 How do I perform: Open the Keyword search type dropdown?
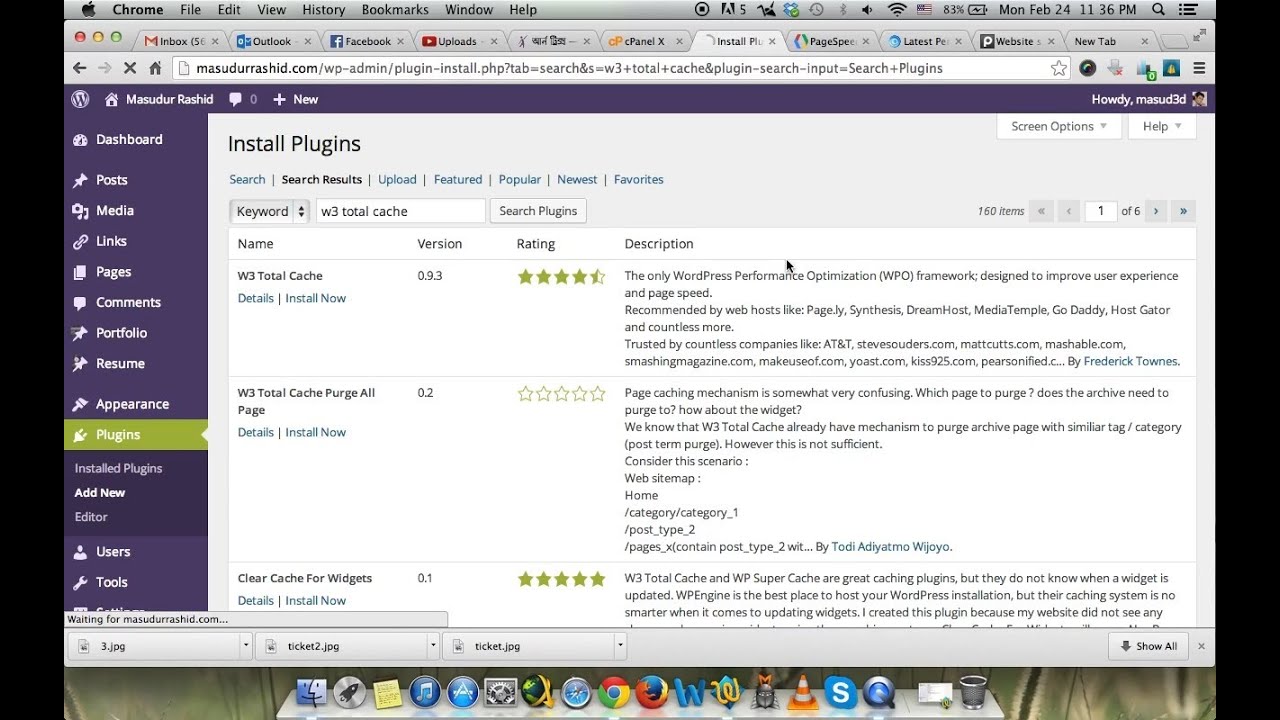tap(270, 211)
